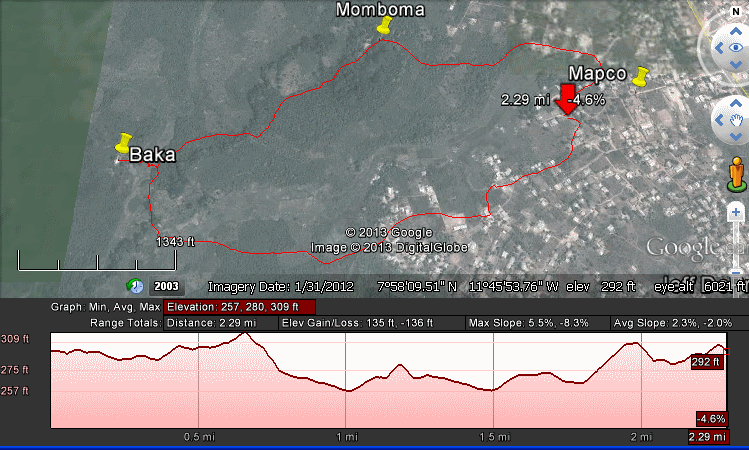Select the Elevation 257, 280, 309 ft label
This screenshot has height=450, width=749.
240,307
